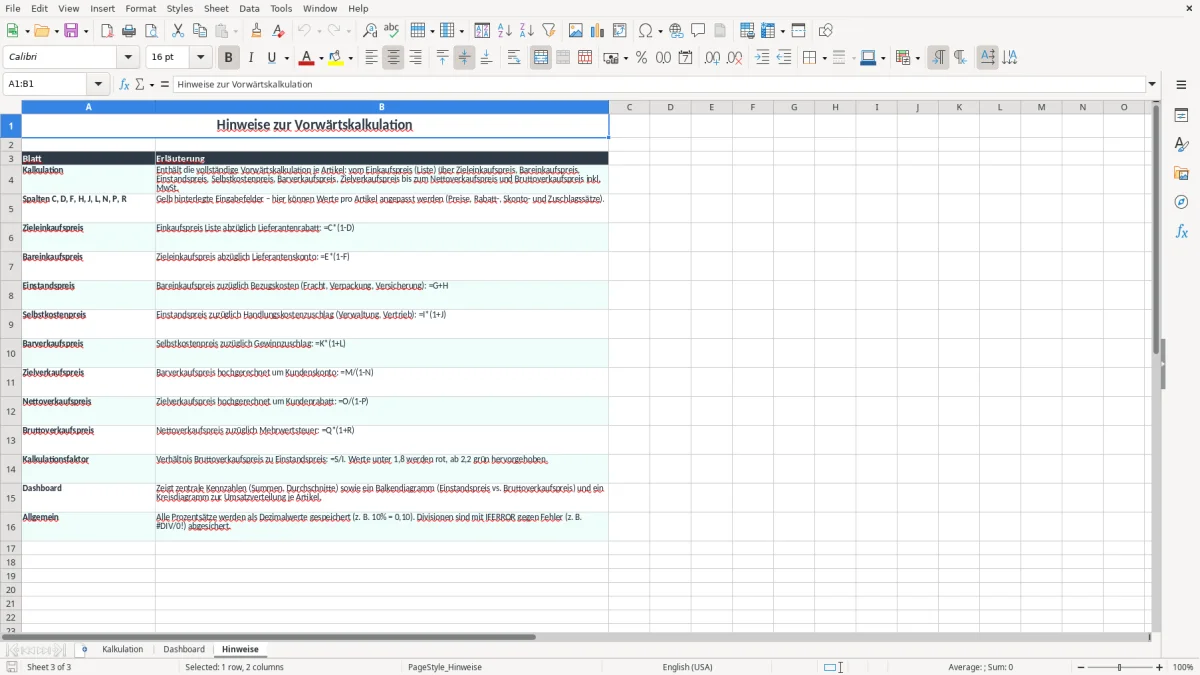Click column header C

(x=629, y=107)
